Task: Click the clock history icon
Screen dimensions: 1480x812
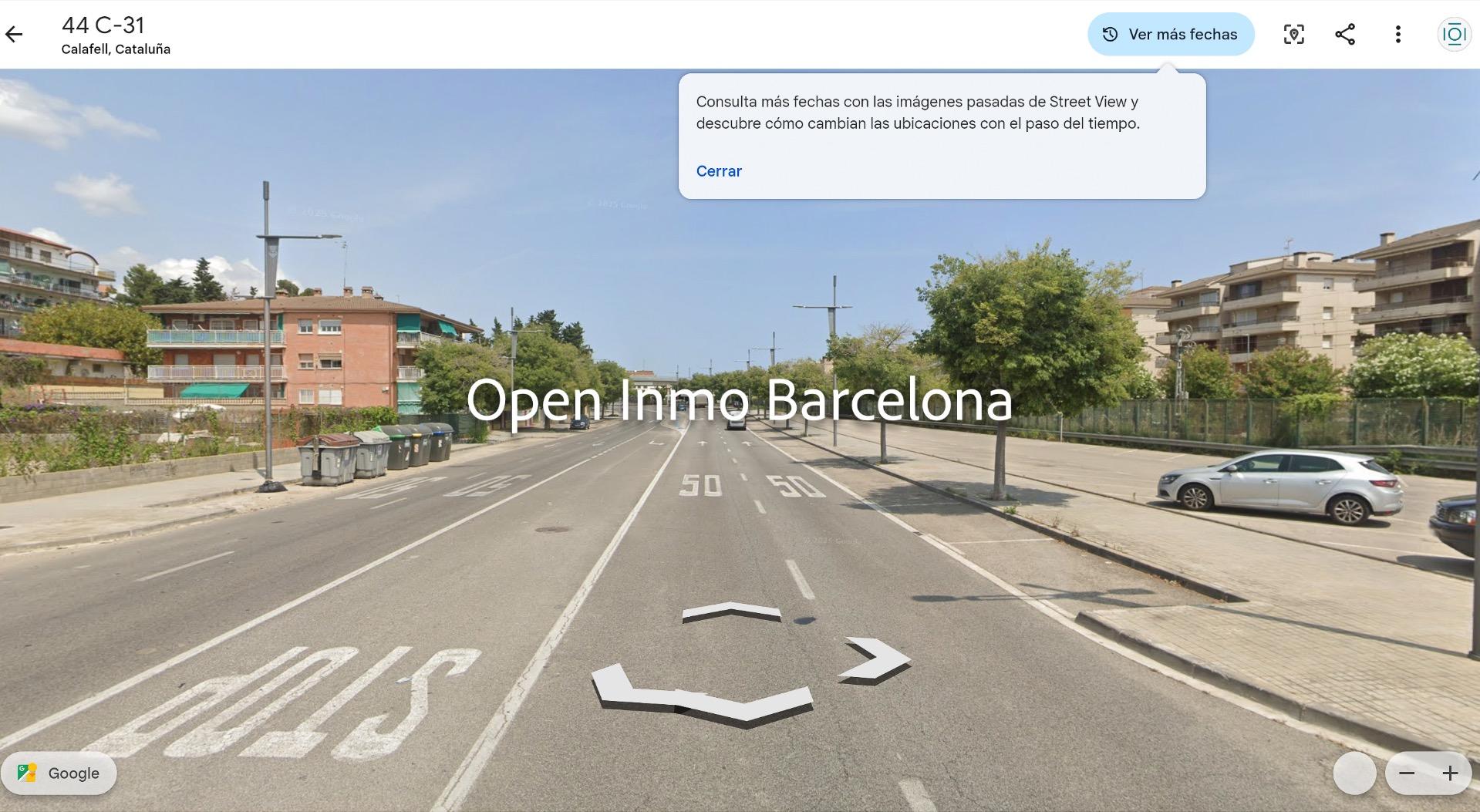Action: coord(1110,34)
